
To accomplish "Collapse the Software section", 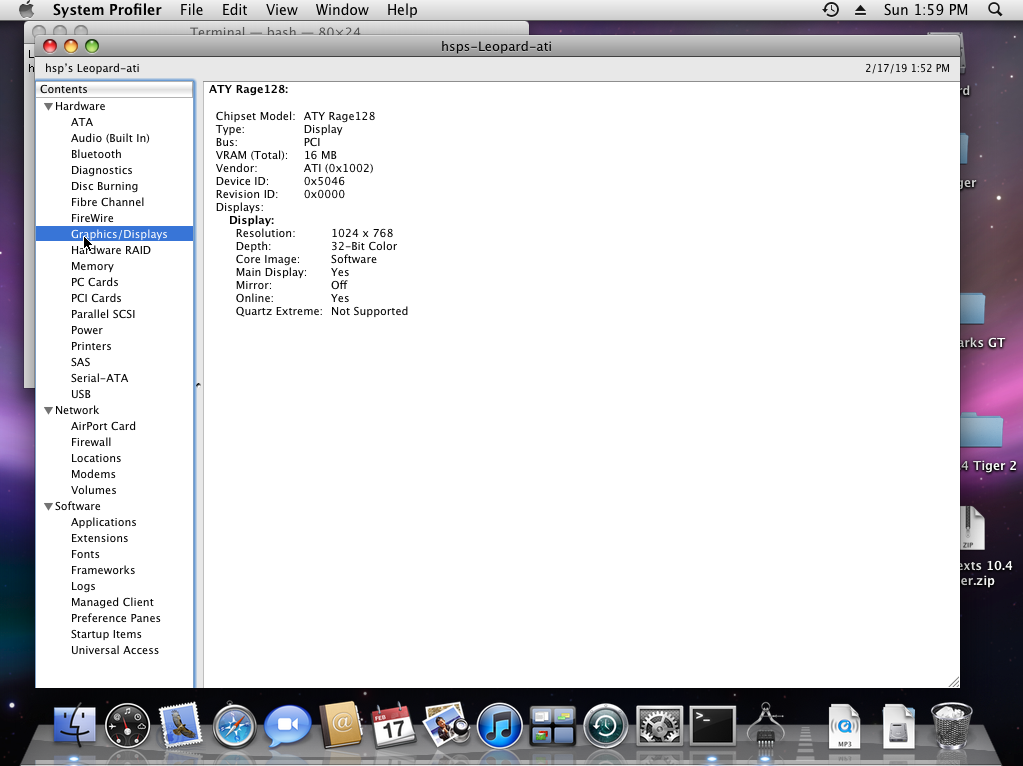I will (48, 506).
